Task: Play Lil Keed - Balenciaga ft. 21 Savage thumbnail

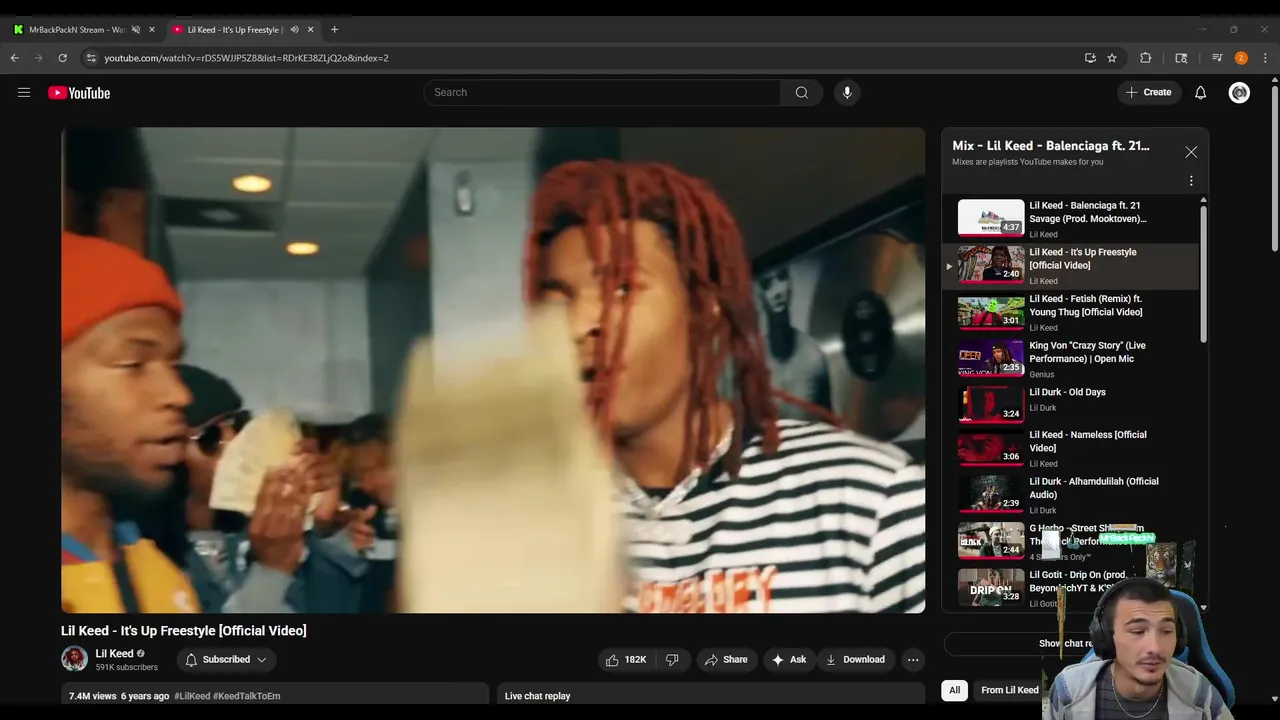Action: [x=991, y=218]
